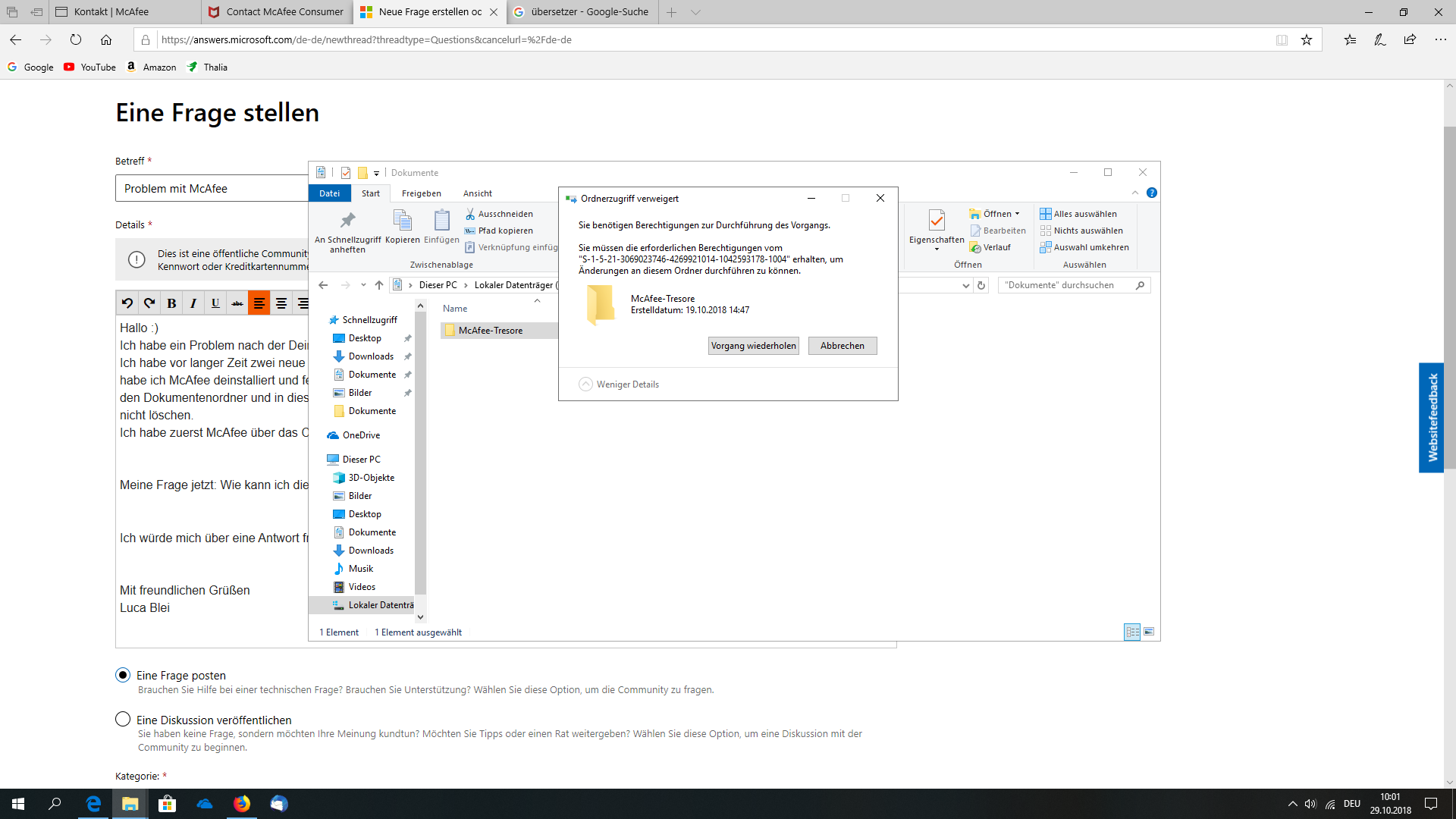1456x819 pixels.
Task: Open the quick access toolbar customize dropdown
Action: click(x=377, y=173)
